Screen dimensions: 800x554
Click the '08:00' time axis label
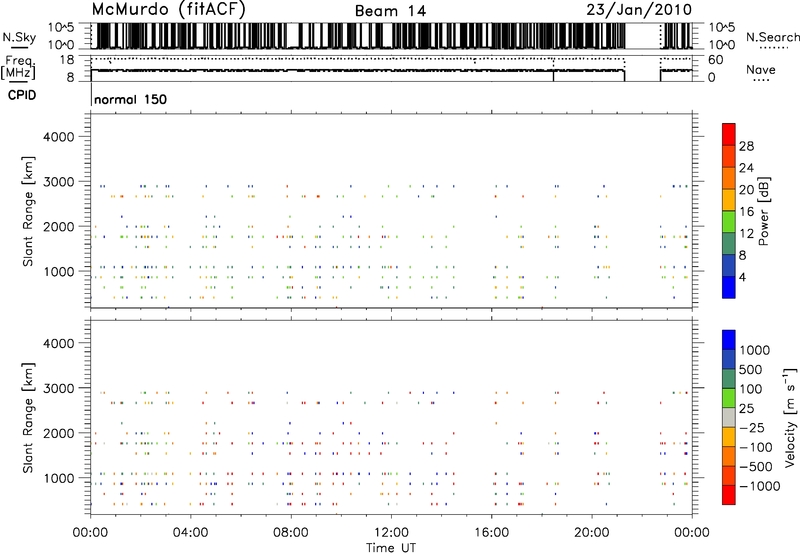[290, 533]
